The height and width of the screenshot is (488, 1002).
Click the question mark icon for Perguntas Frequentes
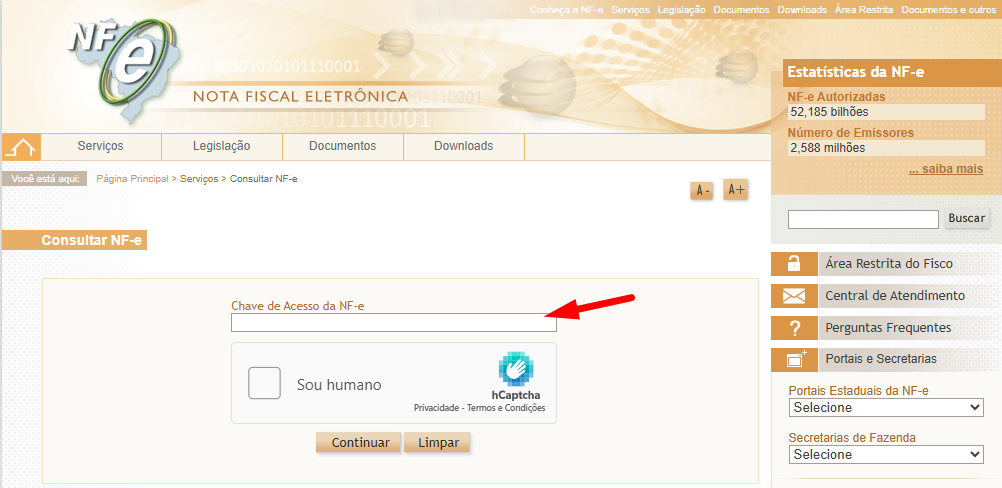point(794,328)
